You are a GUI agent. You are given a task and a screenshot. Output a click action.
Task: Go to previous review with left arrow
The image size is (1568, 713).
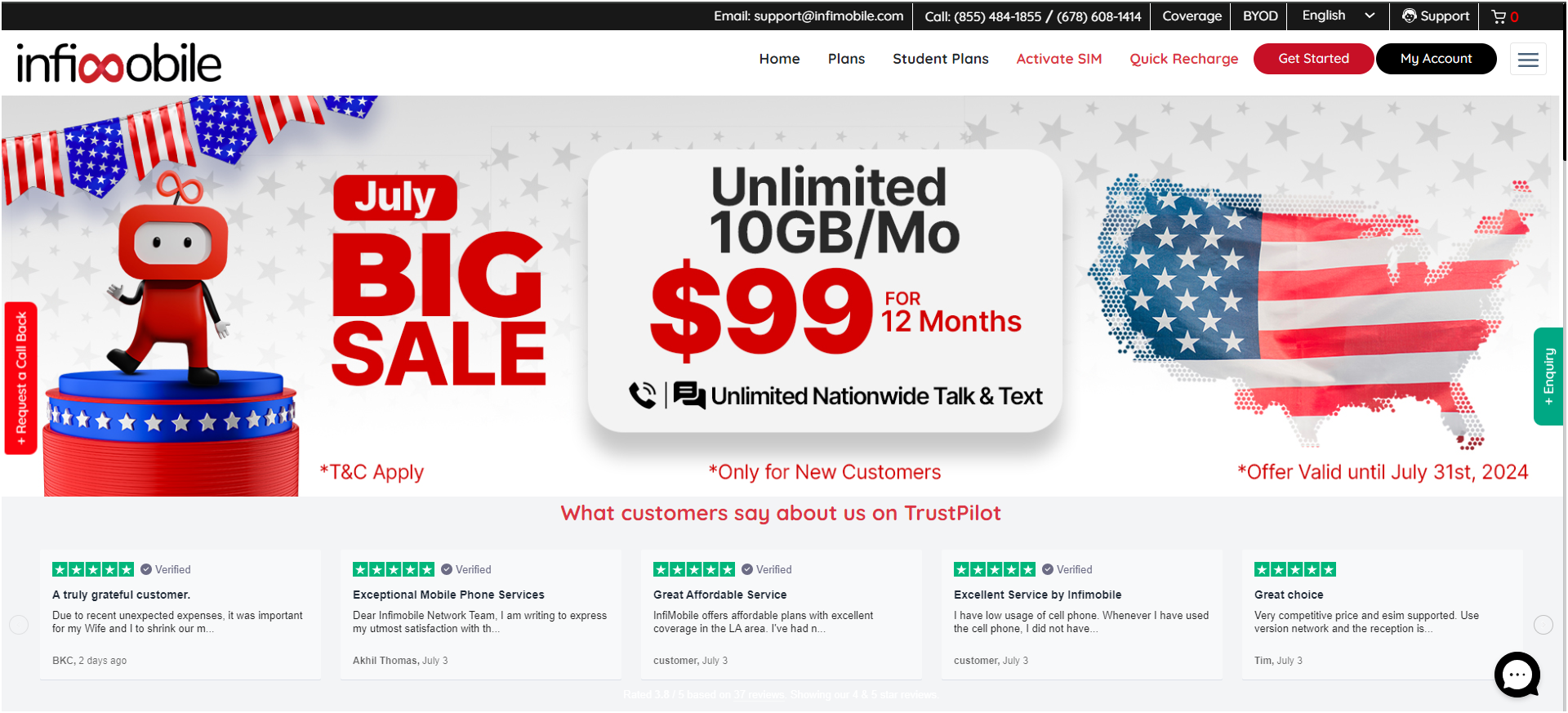pyautogui.click(x=19, y=625)
